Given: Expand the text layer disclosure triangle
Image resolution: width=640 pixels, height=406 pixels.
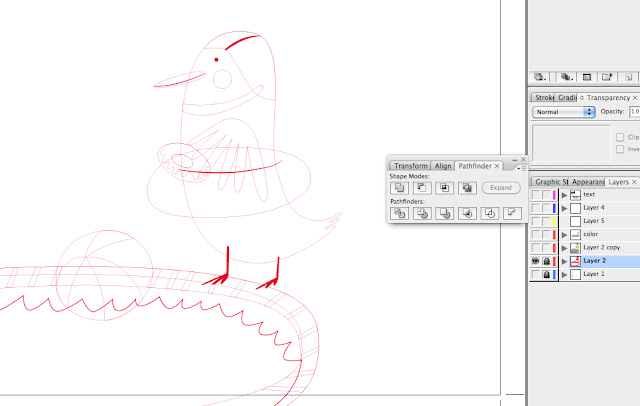Looking at the screenshot, I should [x=564, y=195].
